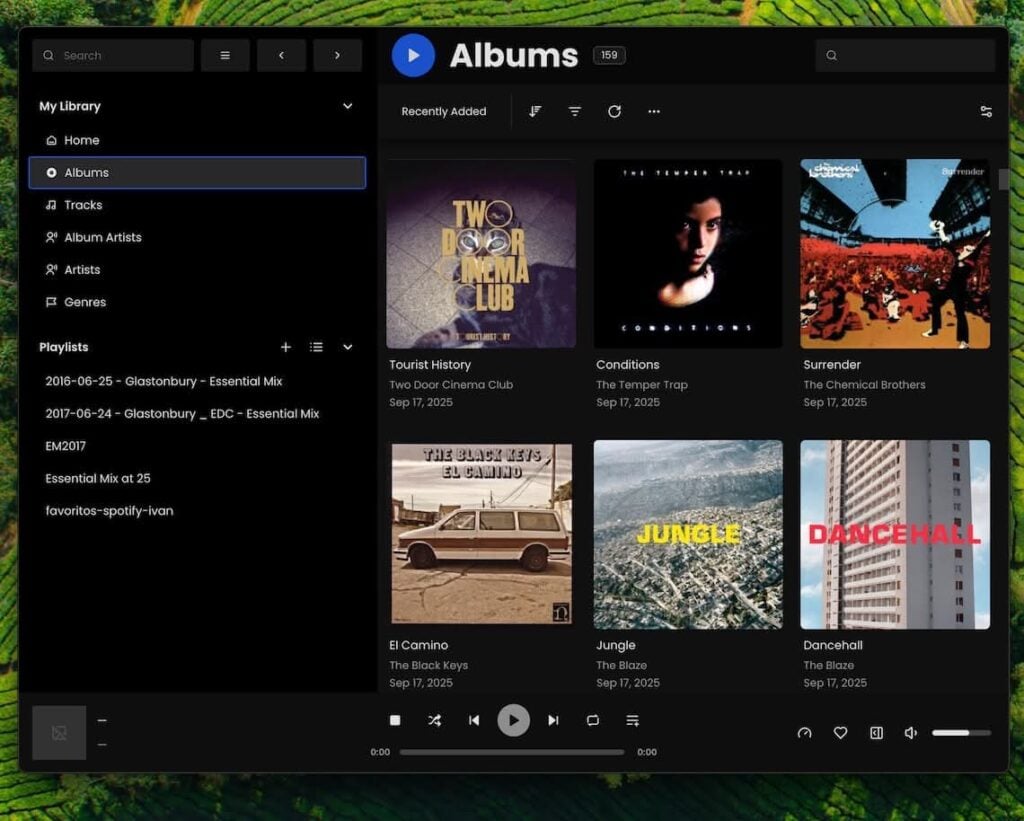Refresh the Albums library view
This screenshot has width=1024, height=821.
614,111
